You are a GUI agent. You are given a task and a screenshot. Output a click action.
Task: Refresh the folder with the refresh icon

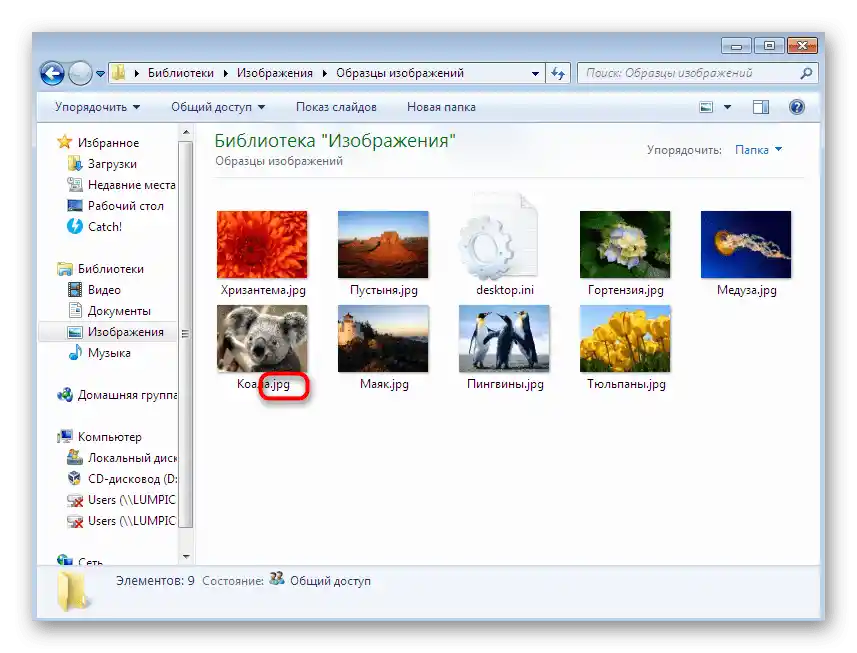pyautogui.click(x=558, y=73)
